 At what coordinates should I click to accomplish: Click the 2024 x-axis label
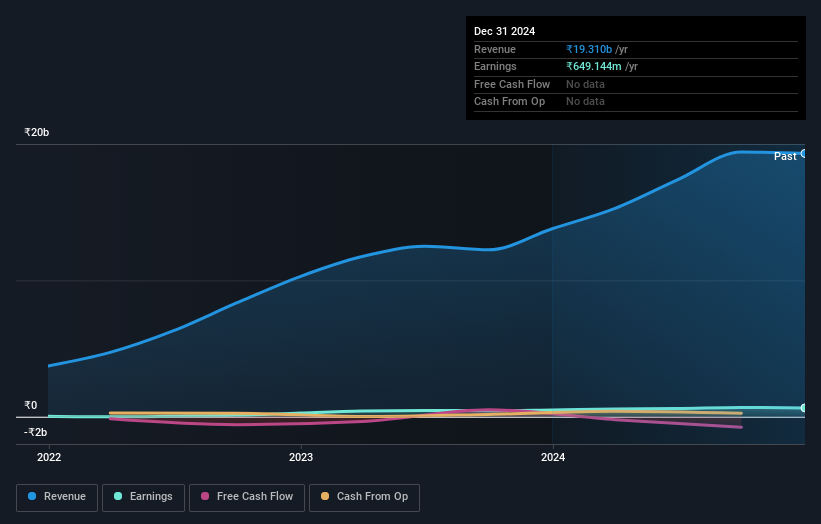coord(553,457)
